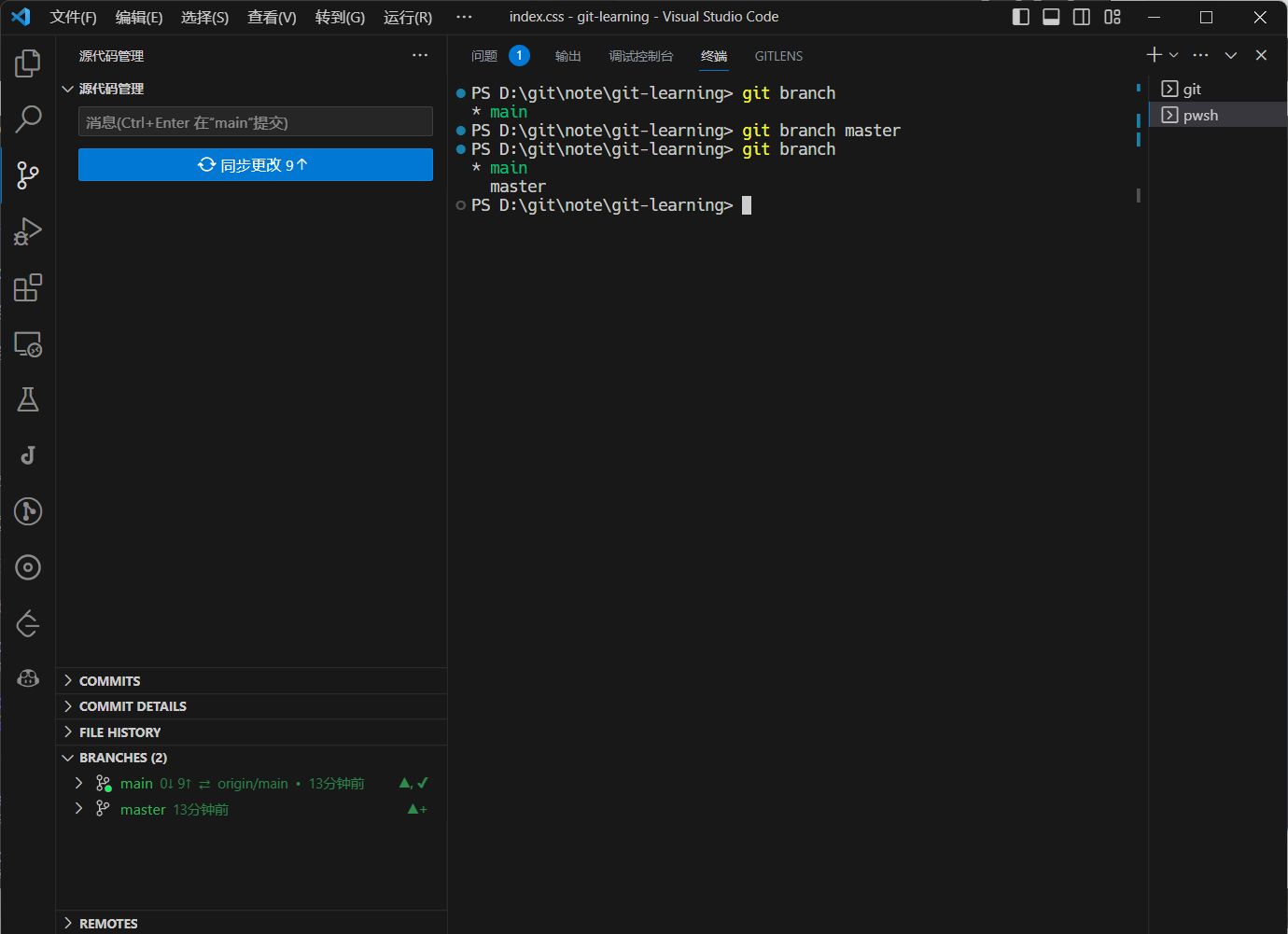1288x934 pixels.
Task: Click the terminal panel scrollbar
Action: click(x=1138, y=195)
